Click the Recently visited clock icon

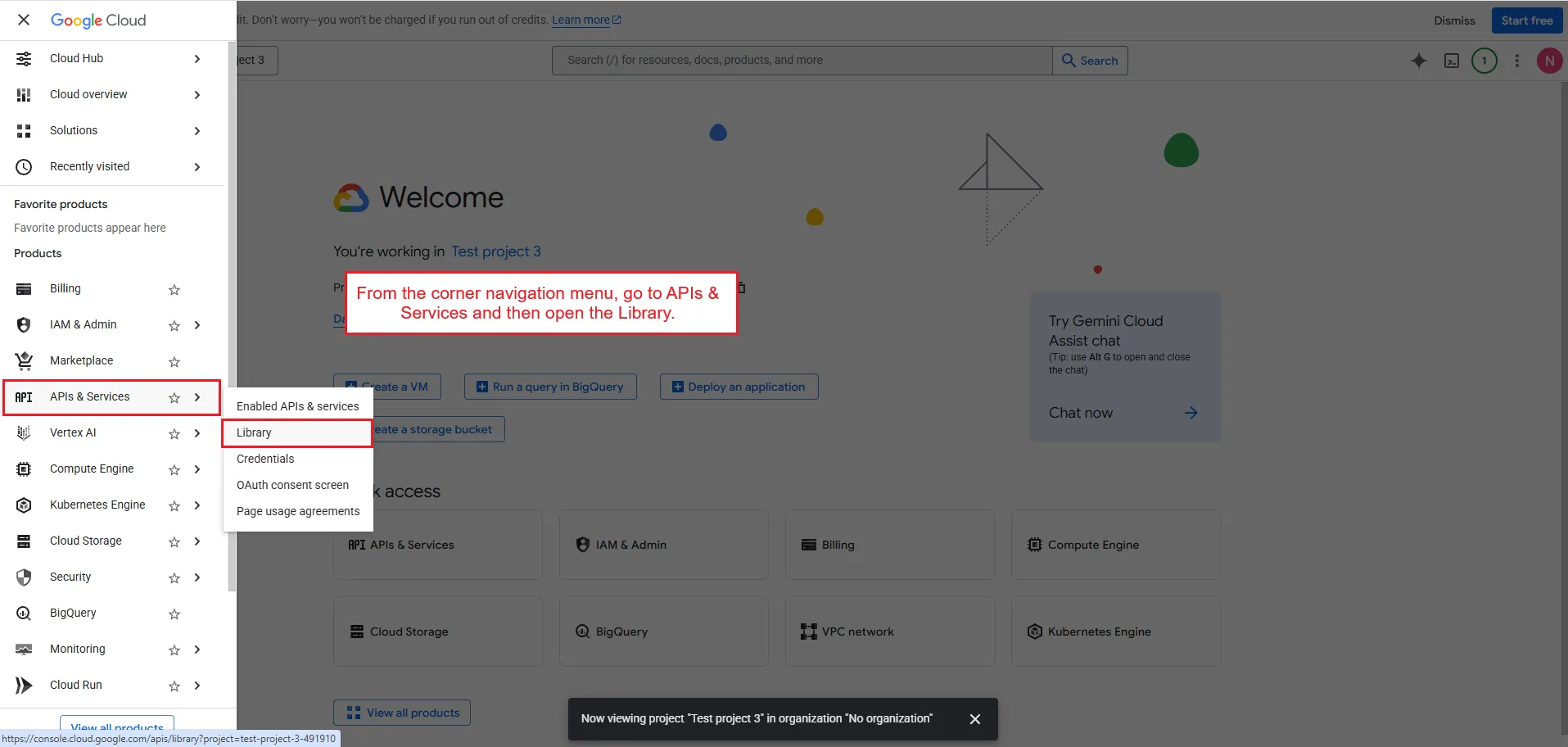coord(24,167)
